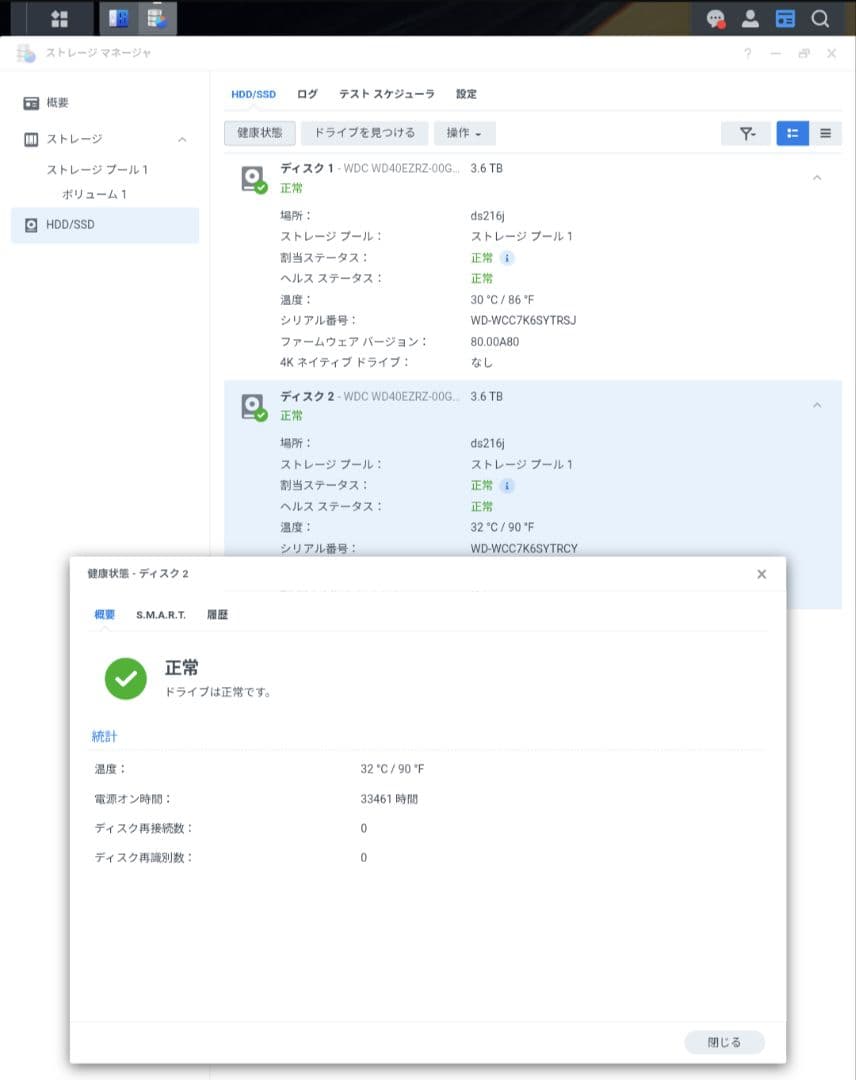
Task: Open the 操作 dropdown menu
Action: 464,133
